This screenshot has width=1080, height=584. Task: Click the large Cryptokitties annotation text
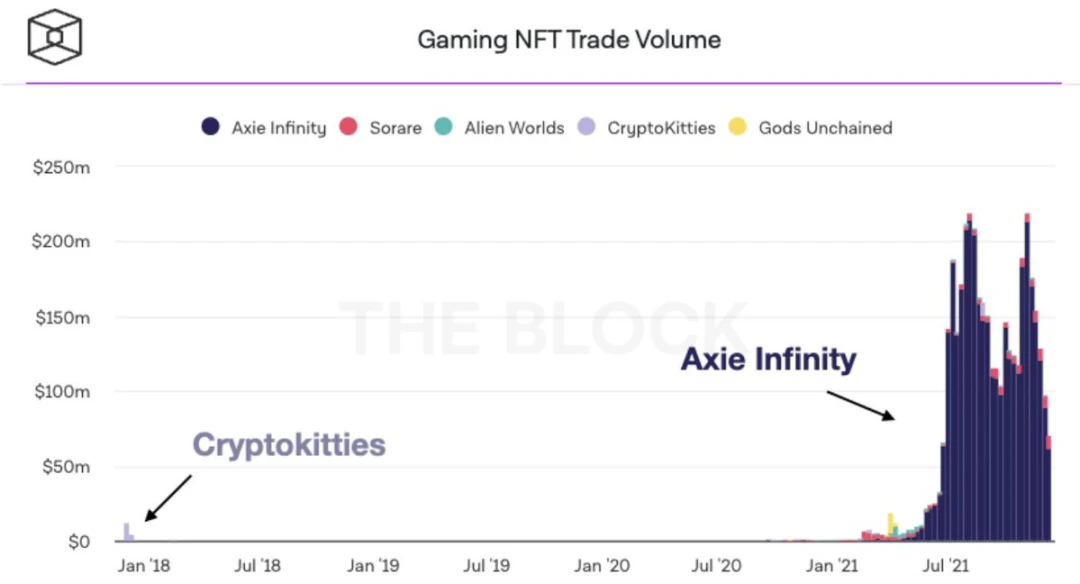[x=289, y=444]
